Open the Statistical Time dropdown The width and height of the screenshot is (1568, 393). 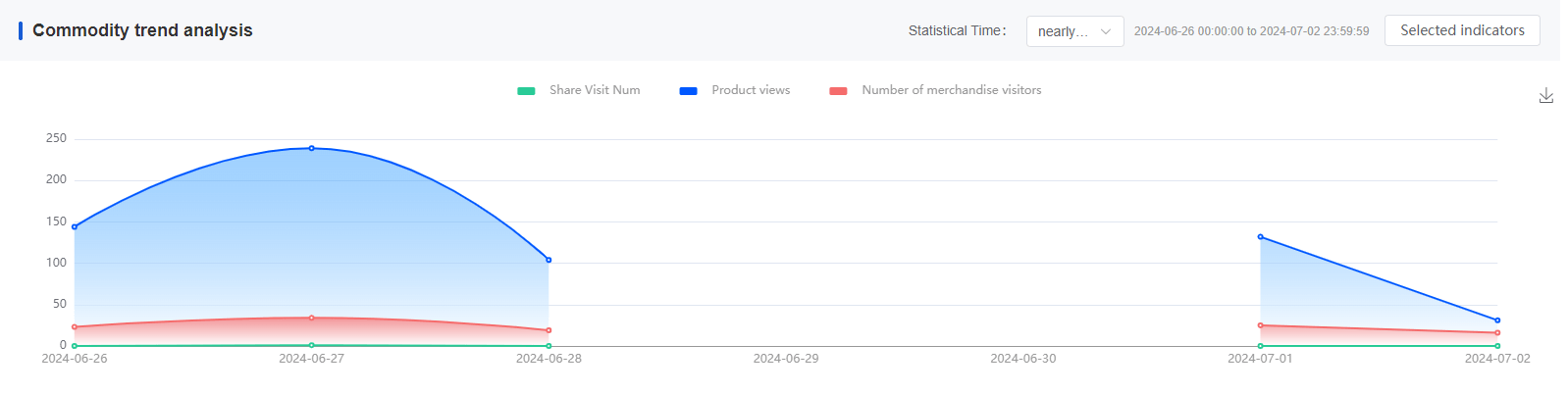[x=1074, y=31]
